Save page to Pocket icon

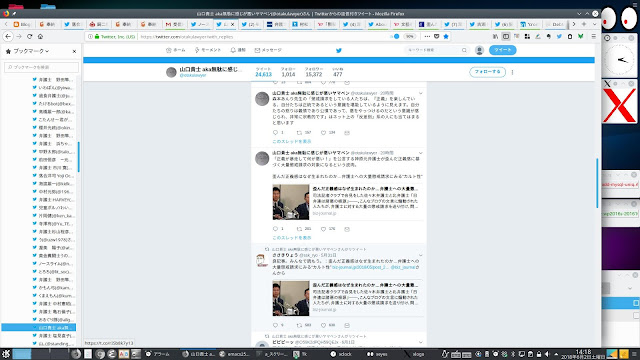point(436,36)
